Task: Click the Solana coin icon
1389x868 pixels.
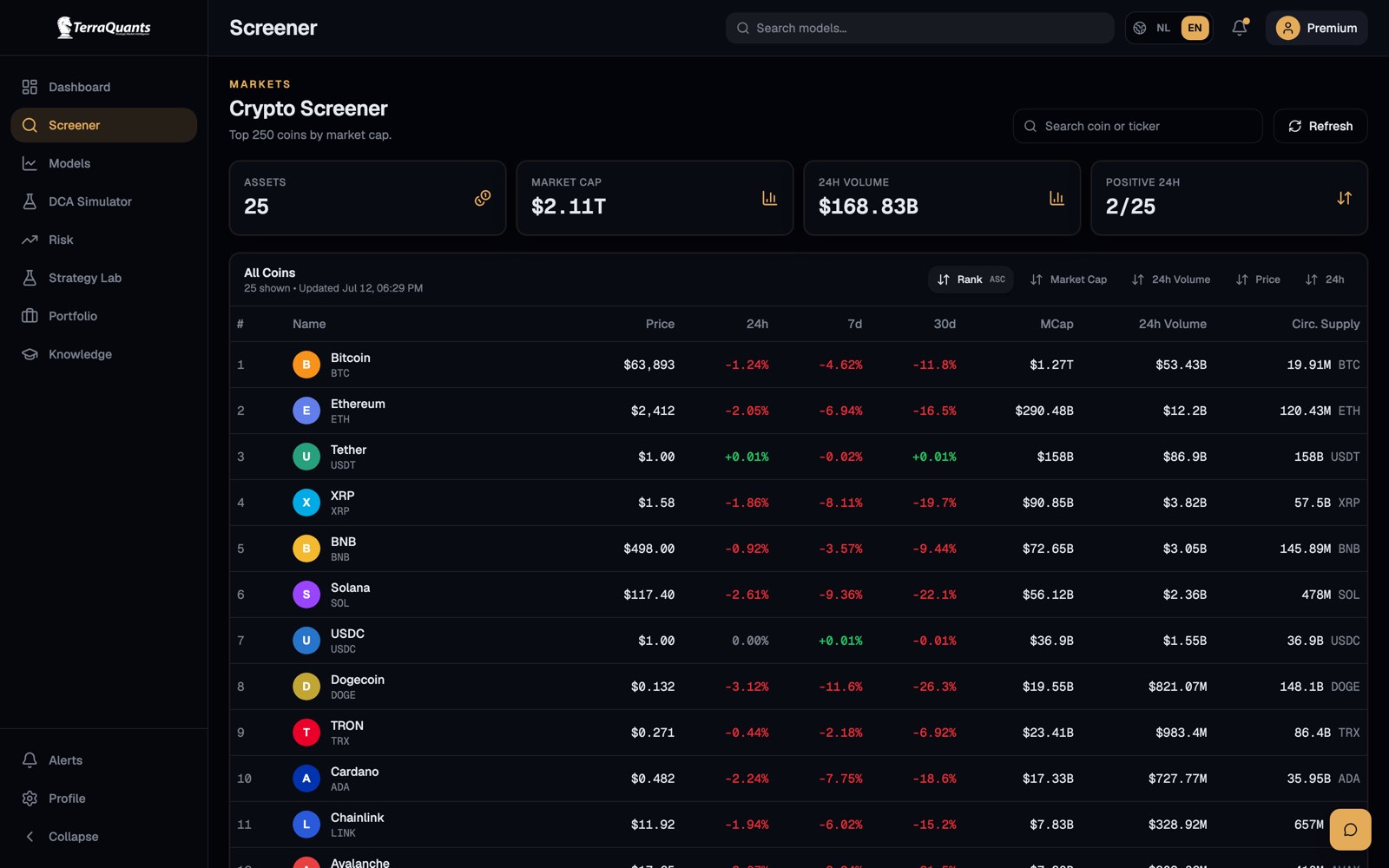Action: [x=306, y=595]
